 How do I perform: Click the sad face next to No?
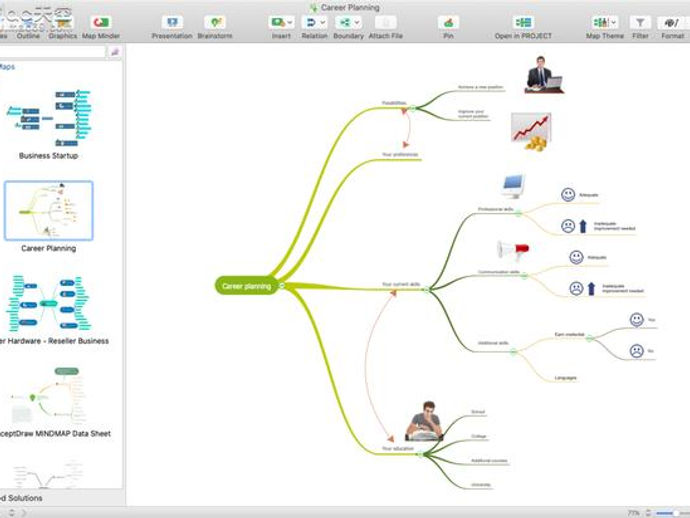coord(637,351)
